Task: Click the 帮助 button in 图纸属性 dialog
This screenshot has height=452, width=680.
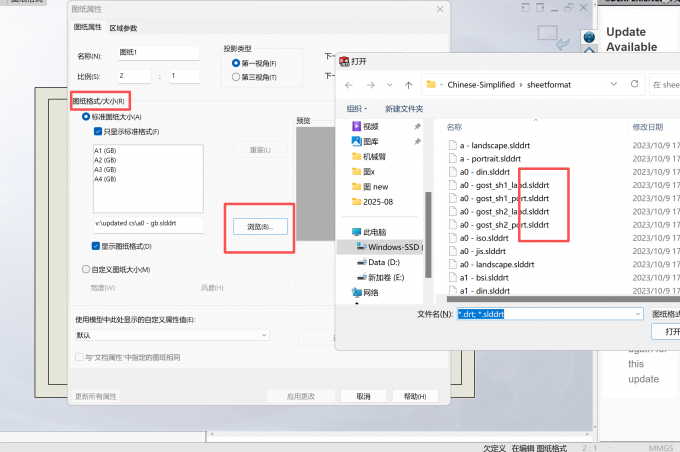Action: pos(415,396)
